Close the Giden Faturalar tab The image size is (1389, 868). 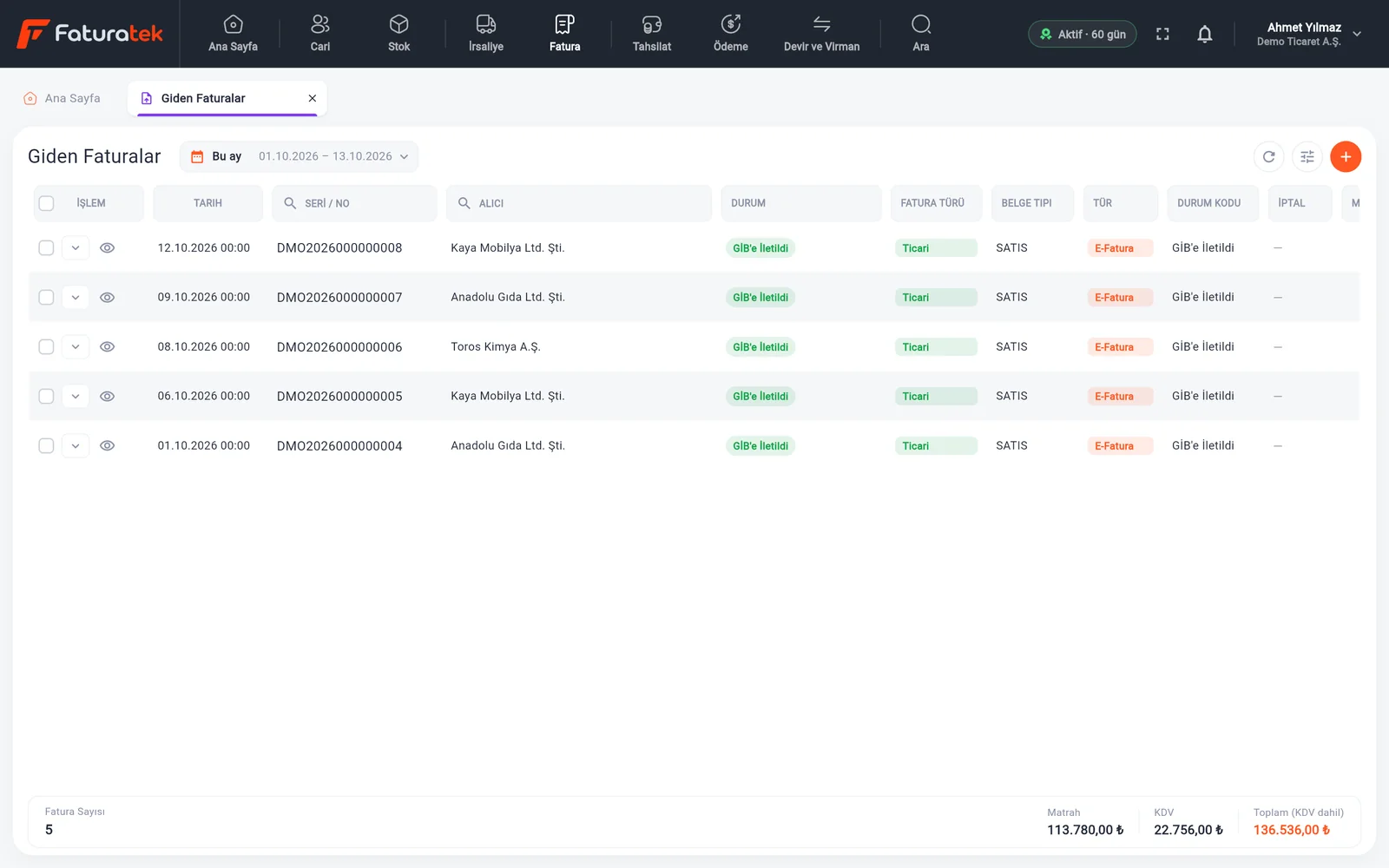(x=313, y=98)
